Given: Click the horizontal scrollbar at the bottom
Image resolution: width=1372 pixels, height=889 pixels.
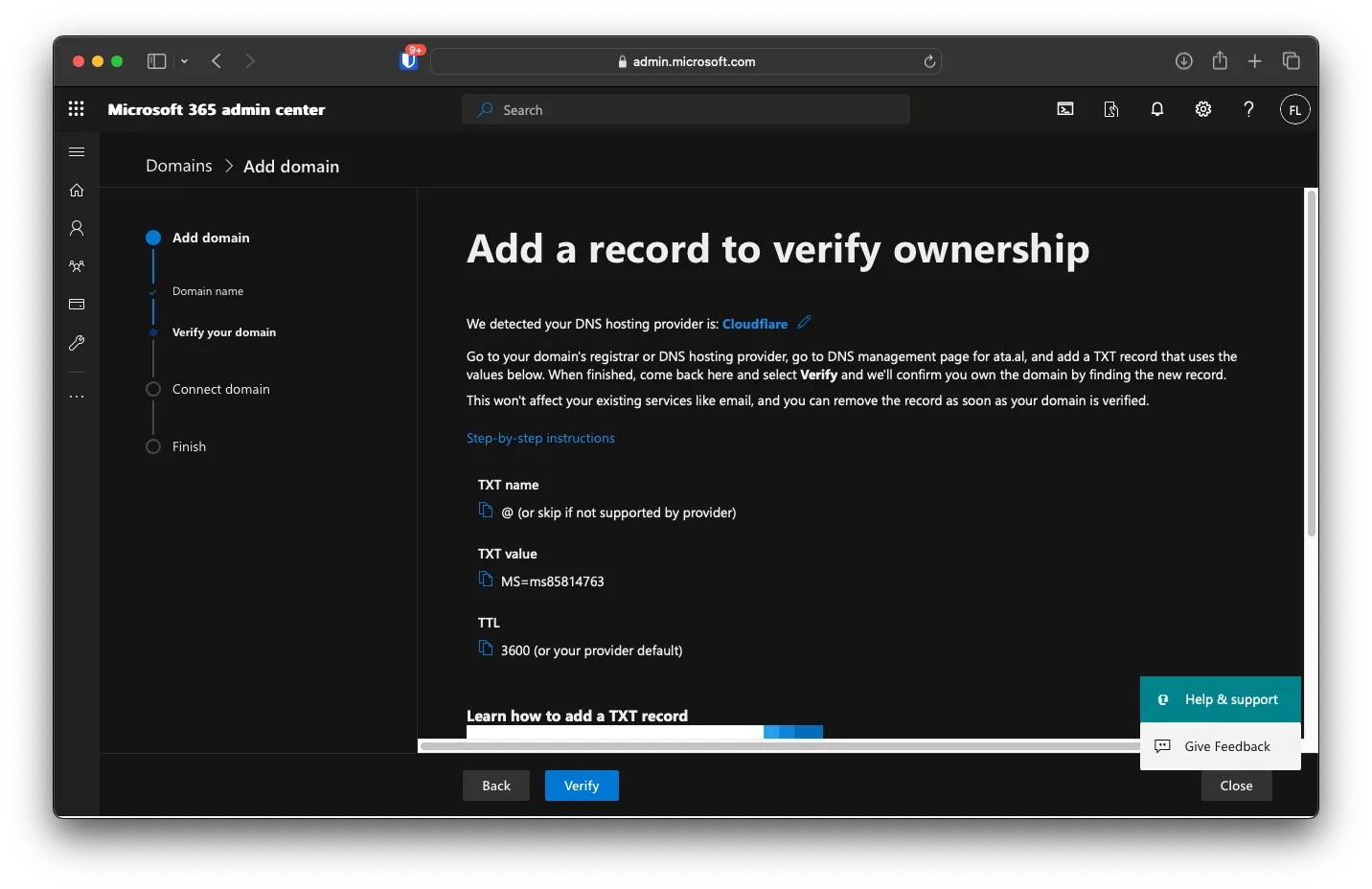Looking at the screenshot, I should [x=781, y=745].
